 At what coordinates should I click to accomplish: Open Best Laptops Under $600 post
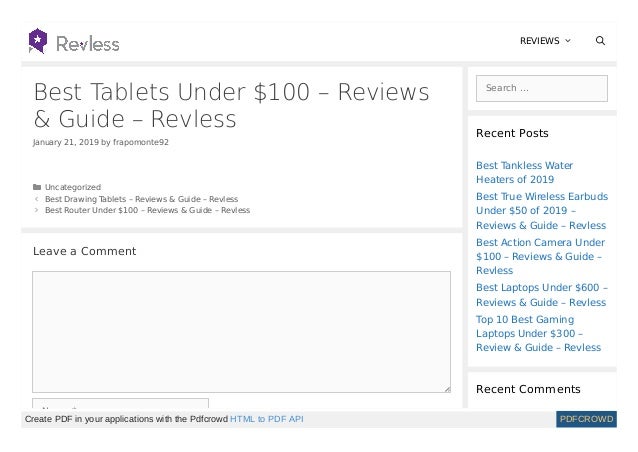(540, 295)
